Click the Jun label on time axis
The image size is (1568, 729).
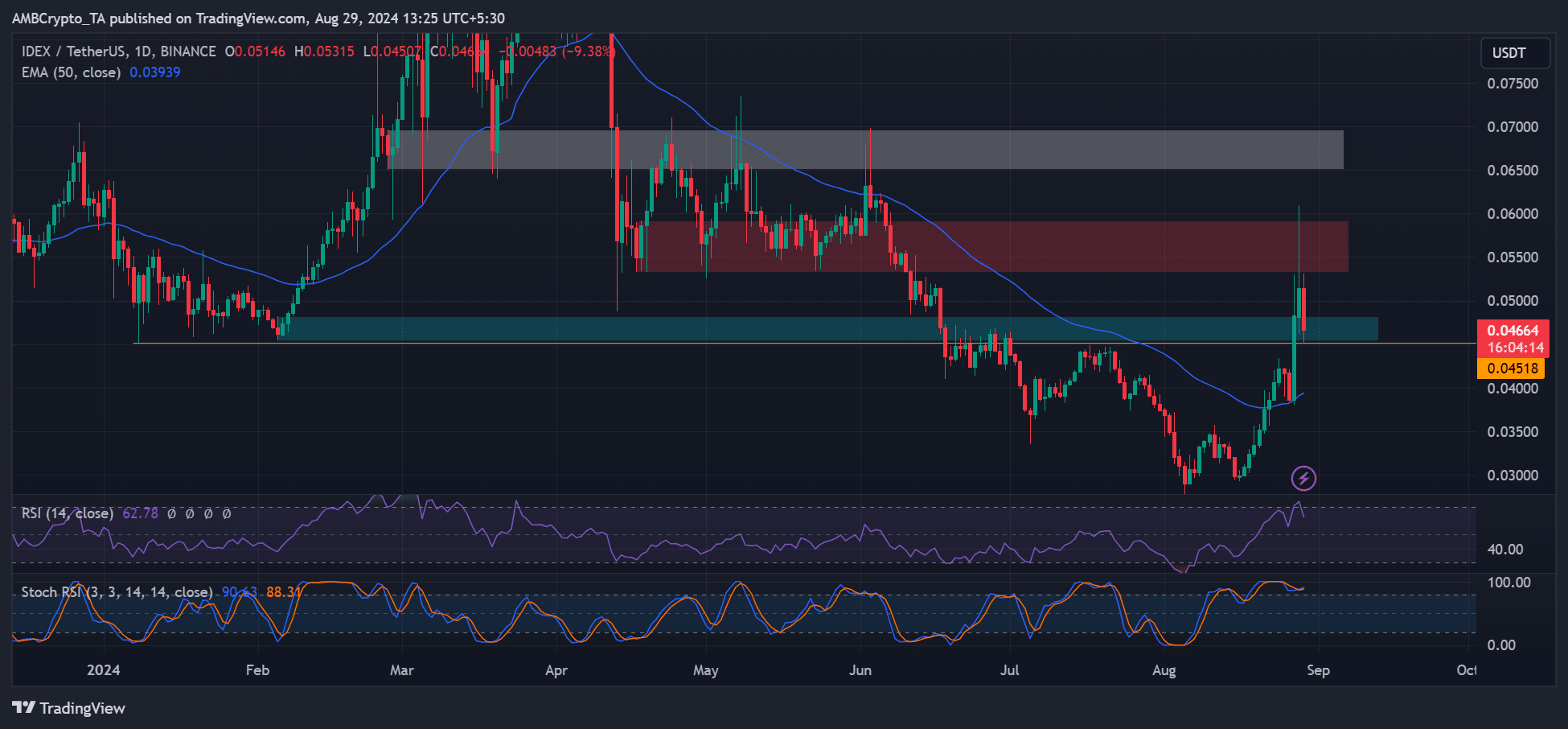click(860, 670)
